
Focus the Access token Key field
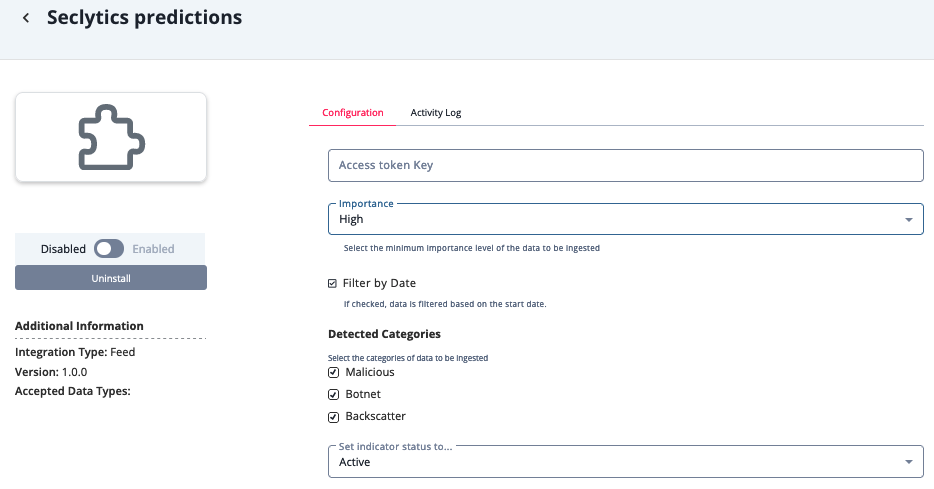coord(625,166)
